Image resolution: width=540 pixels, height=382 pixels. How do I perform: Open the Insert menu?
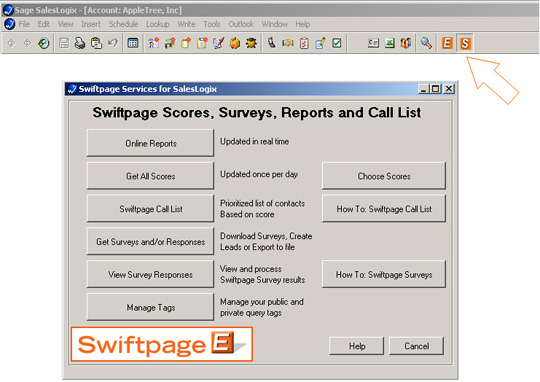91,24
